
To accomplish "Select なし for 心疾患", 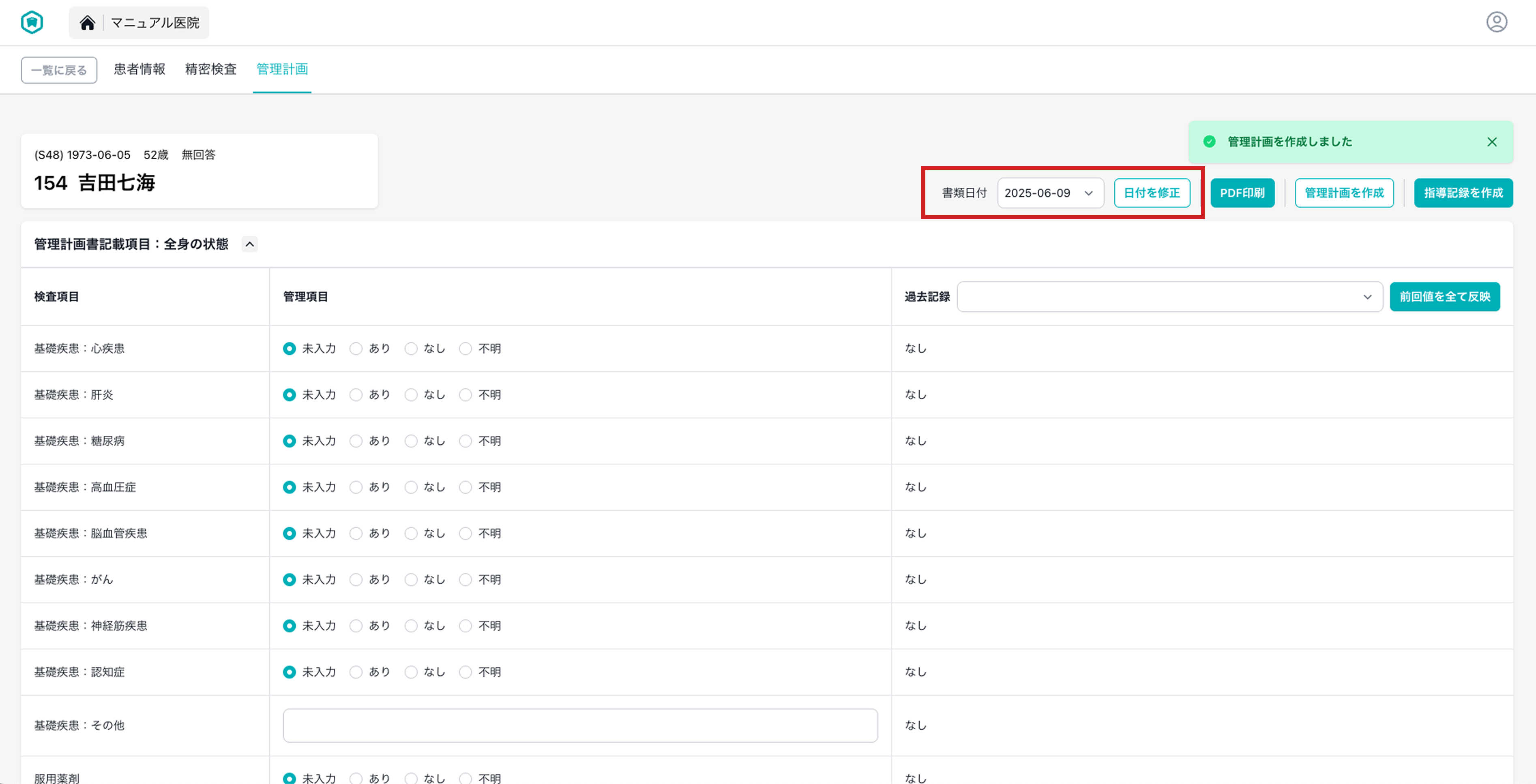I will pos(411,349).
